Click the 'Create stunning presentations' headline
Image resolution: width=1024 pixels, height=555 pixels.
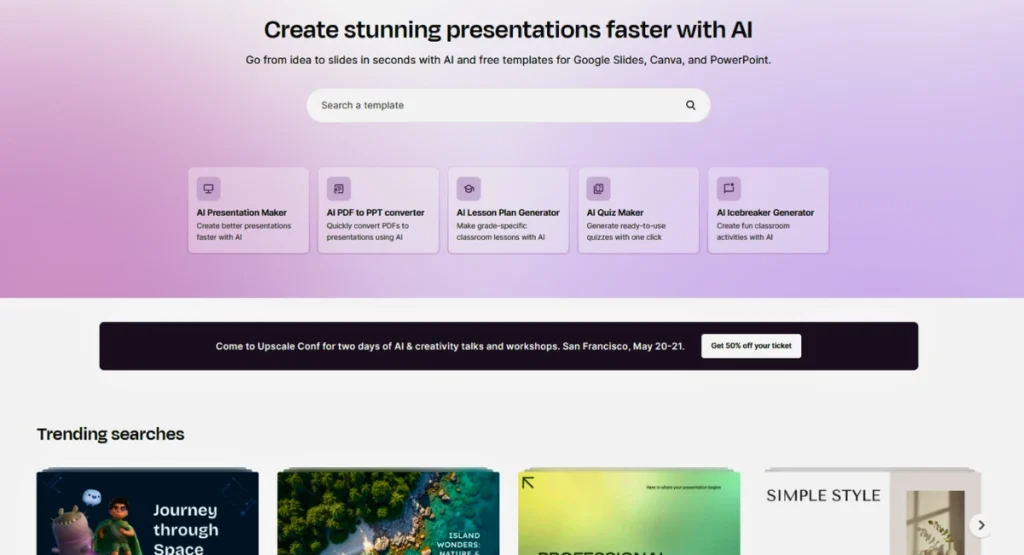(508, 30)
